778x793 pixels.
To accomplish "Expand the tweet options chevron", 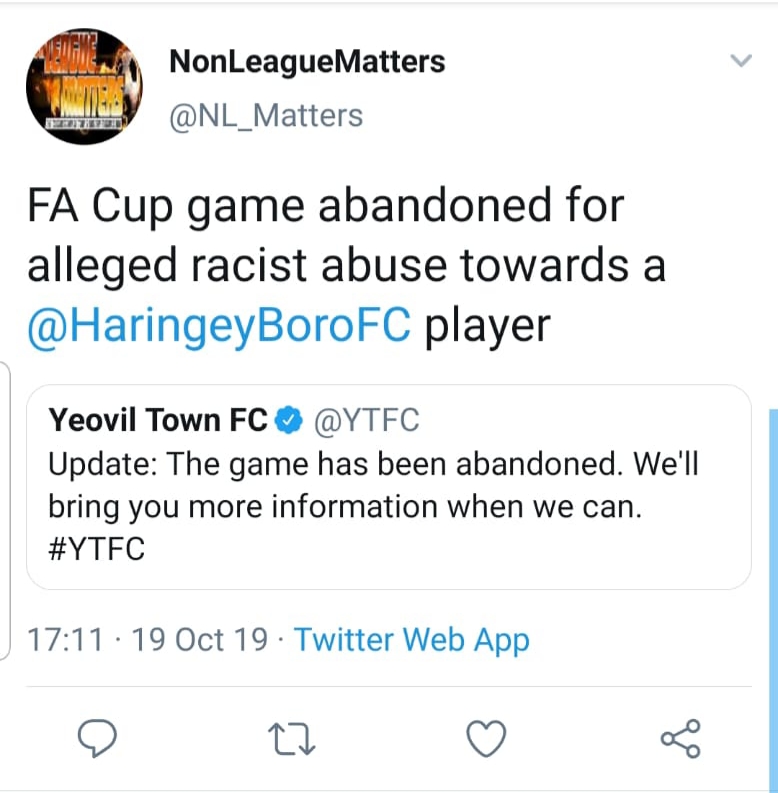I will 742,61.
